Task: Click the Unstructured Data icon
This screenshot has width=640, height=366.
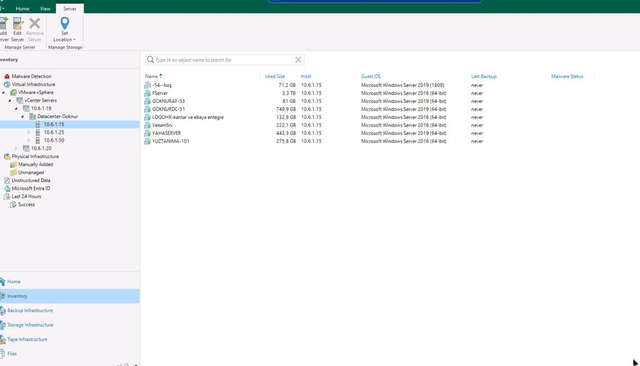Action: pyautogui.click(x=7, y=180)
